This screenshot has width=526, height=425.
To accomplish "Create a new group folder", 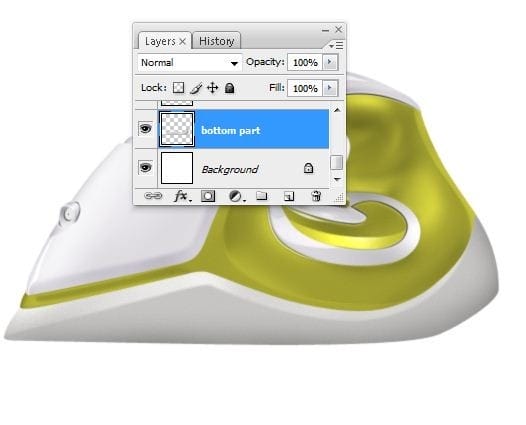I will pyautogui.click(x=261, y=196).
